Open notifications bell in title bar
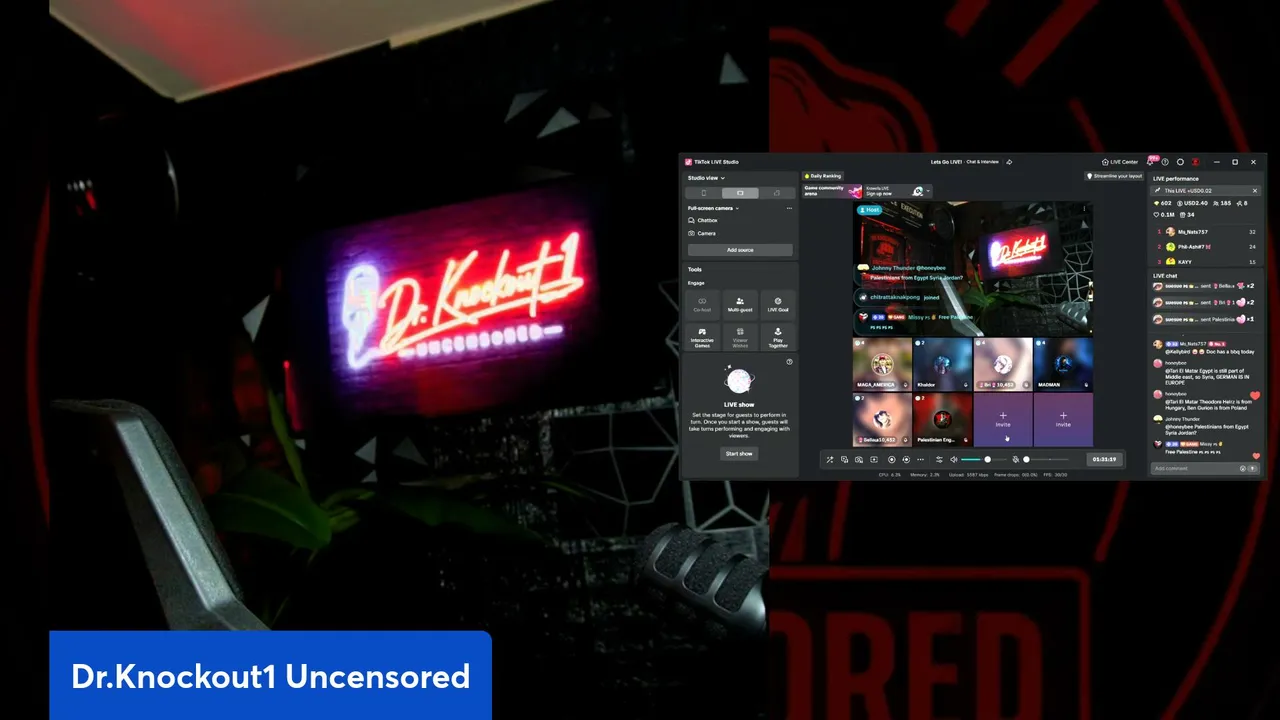 [1151, 161]
